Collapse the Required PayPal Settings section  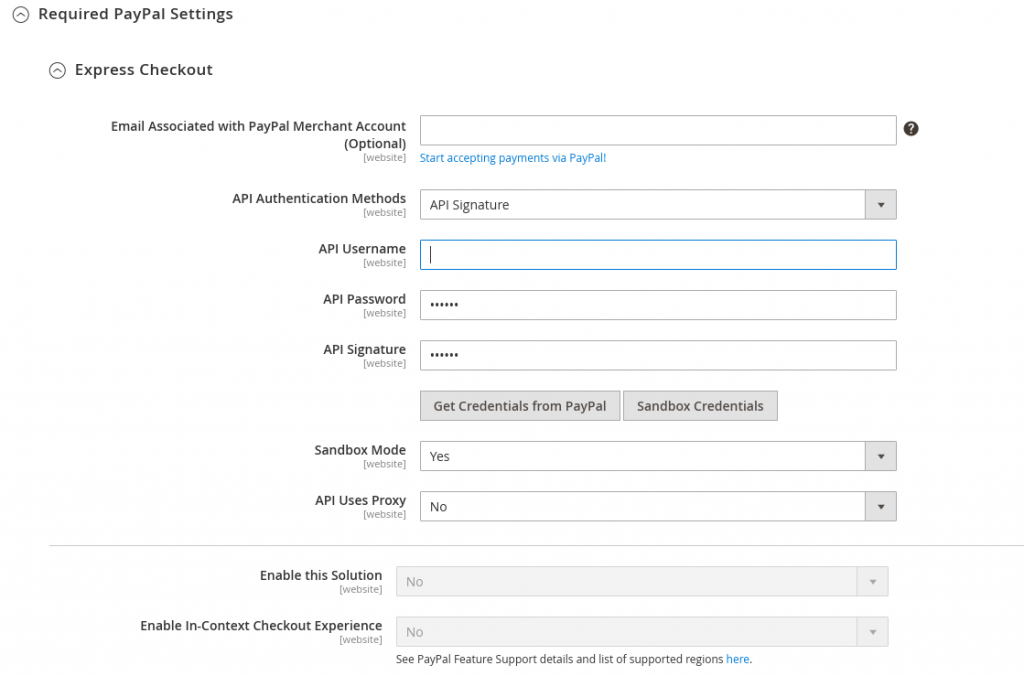pos(21,14)
